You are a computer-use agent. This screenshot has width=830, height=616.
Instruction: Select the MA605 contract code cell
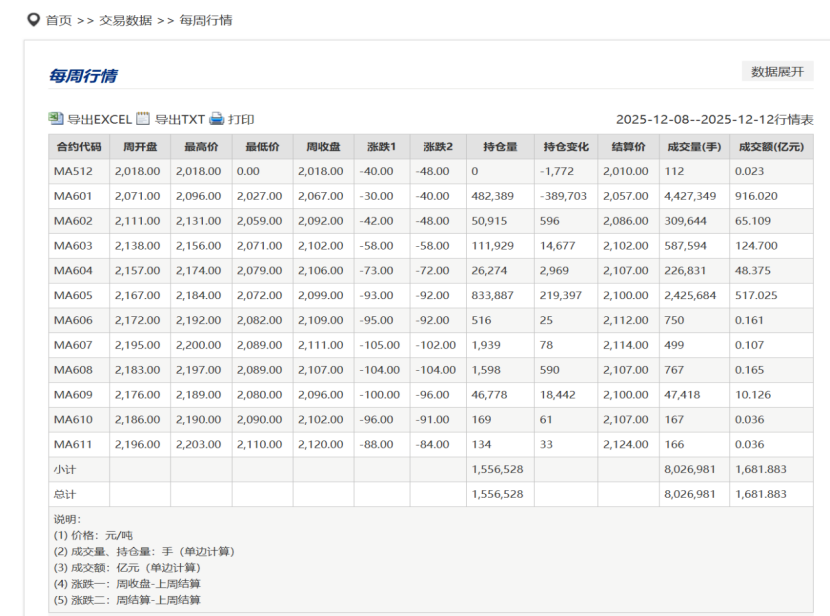point(73,295)
